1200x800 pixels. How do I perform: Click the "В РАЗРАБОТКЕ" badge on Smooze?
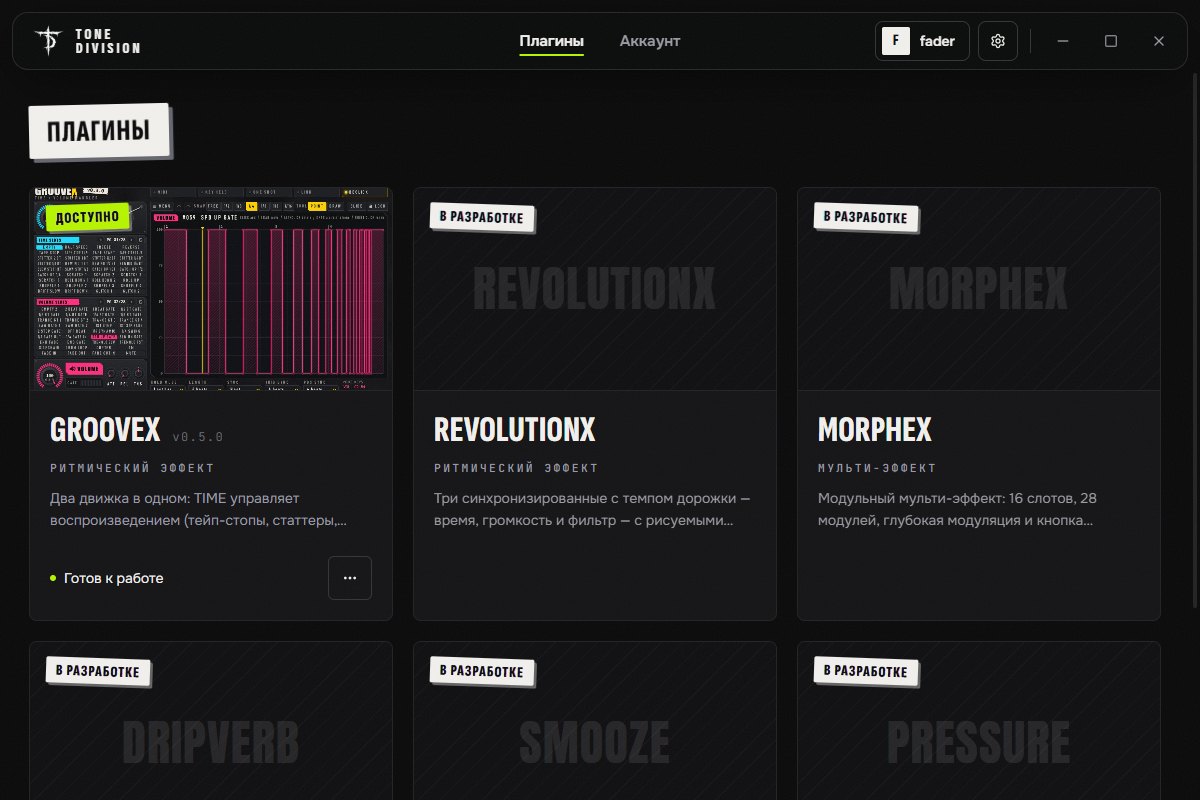[x=482, y=671]
